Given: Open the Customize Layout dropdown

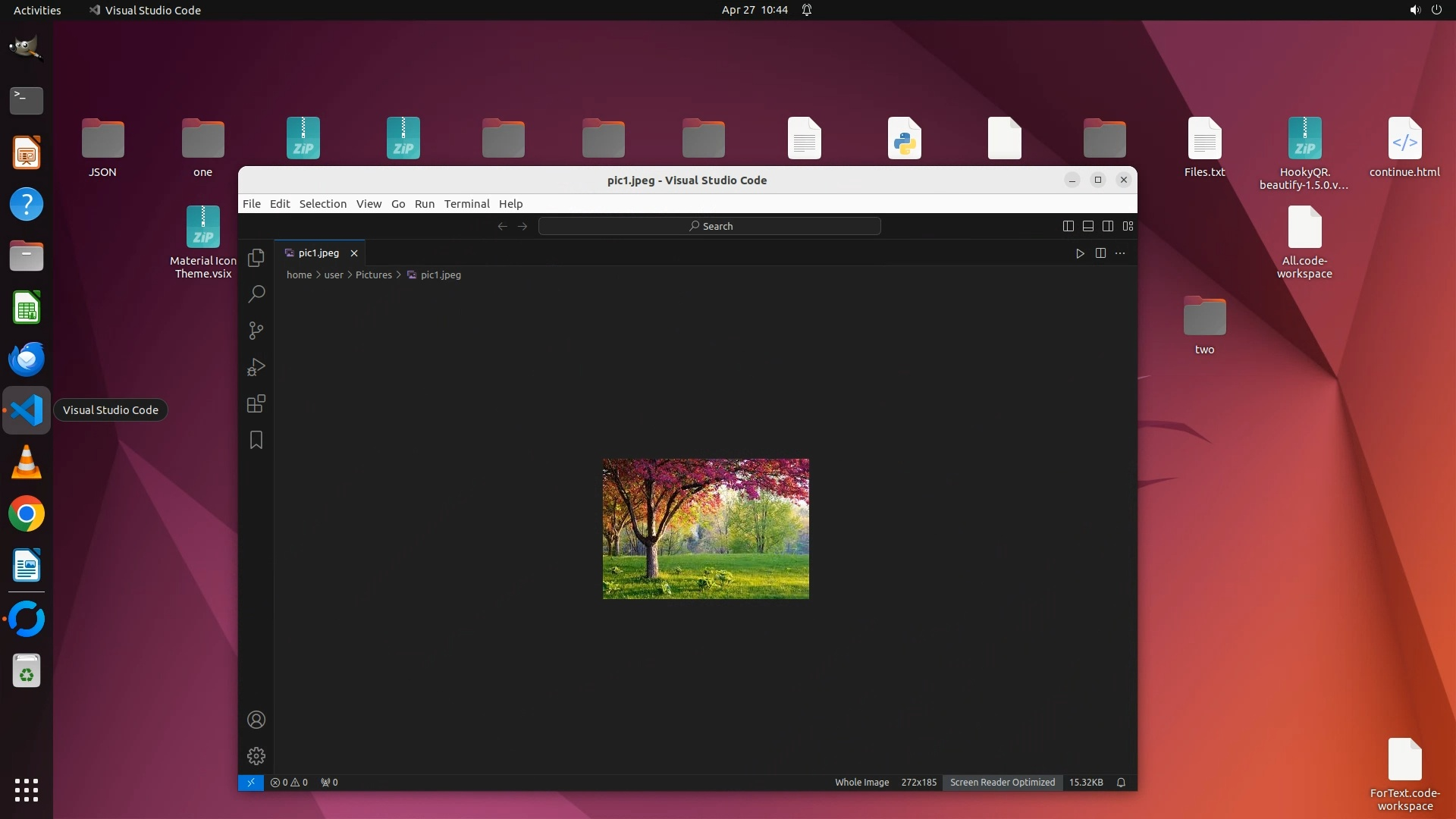Looking at the screenshot, I should click(x=1128, y=226).
